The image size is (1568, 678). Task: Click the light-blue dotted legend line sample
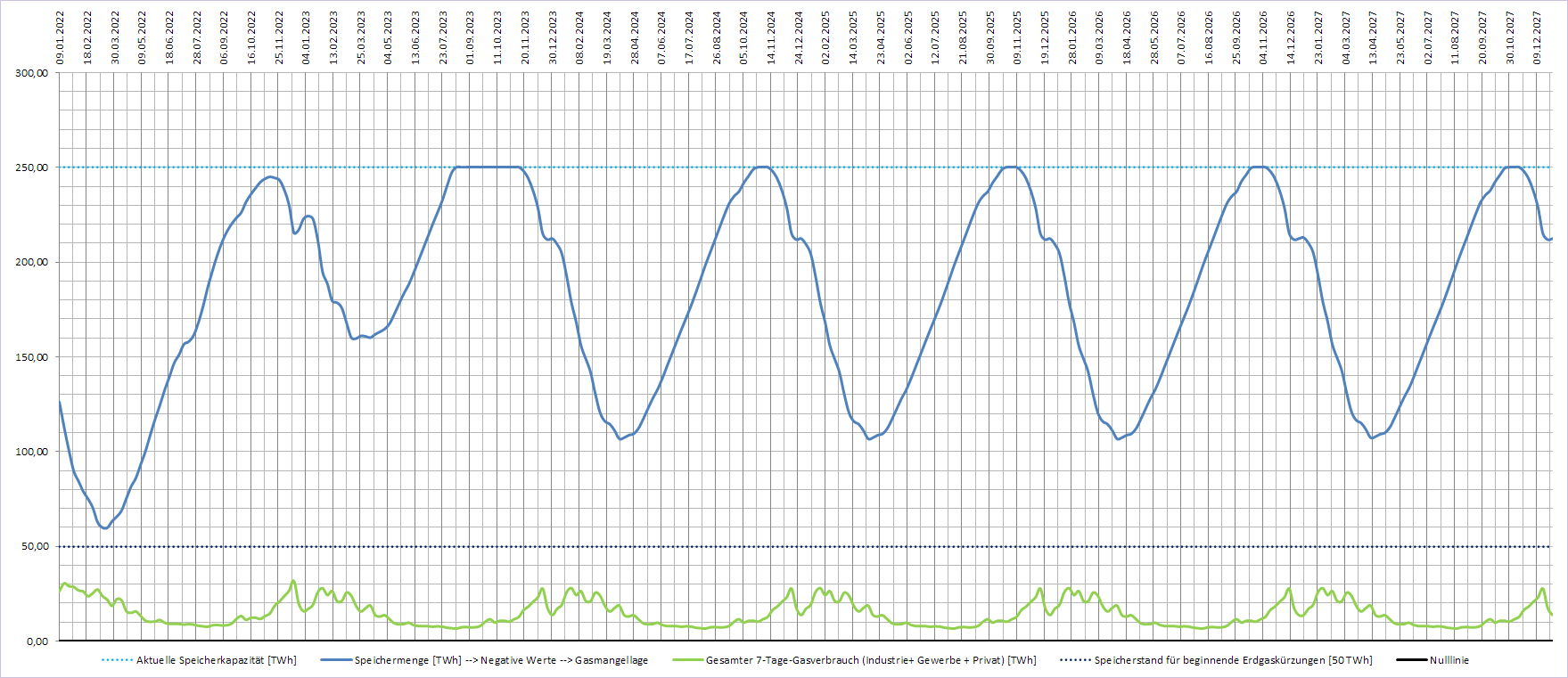point(117,660)
